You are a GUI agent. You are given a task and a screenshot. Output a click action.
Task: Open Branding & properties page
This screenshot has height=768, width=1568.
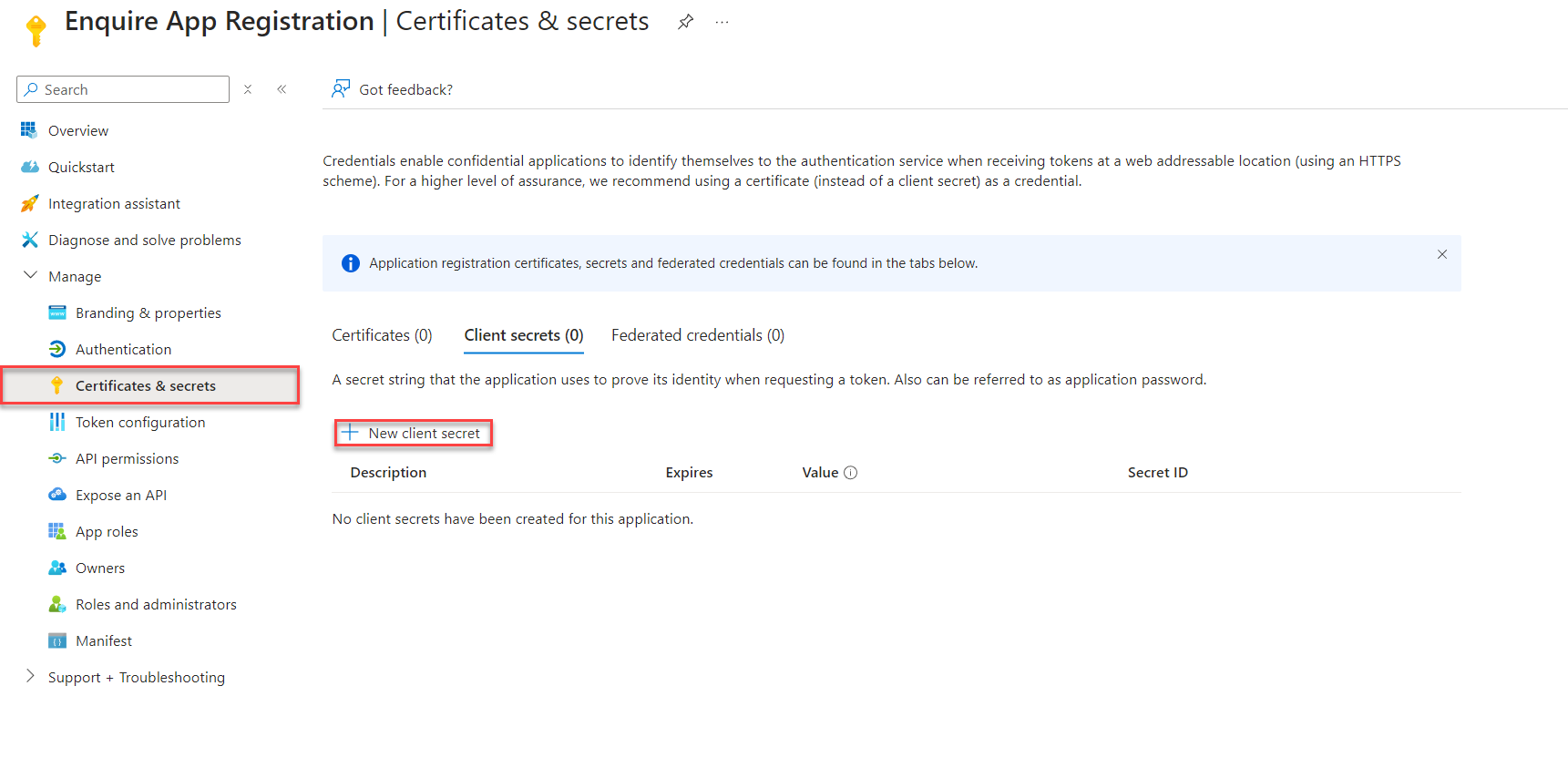[x=150, y=312]
